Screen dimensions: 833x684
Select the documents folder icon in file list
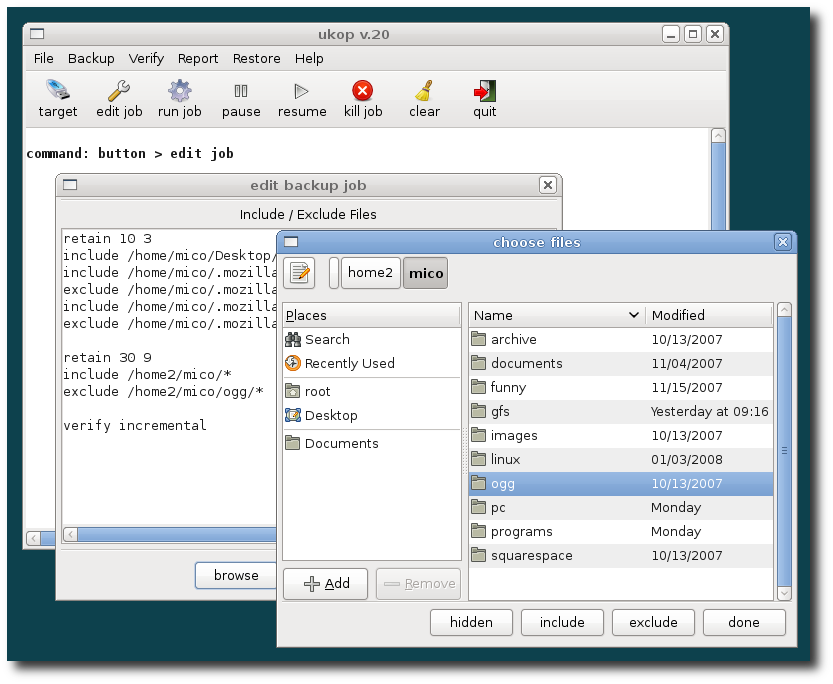tap(479, 363)
